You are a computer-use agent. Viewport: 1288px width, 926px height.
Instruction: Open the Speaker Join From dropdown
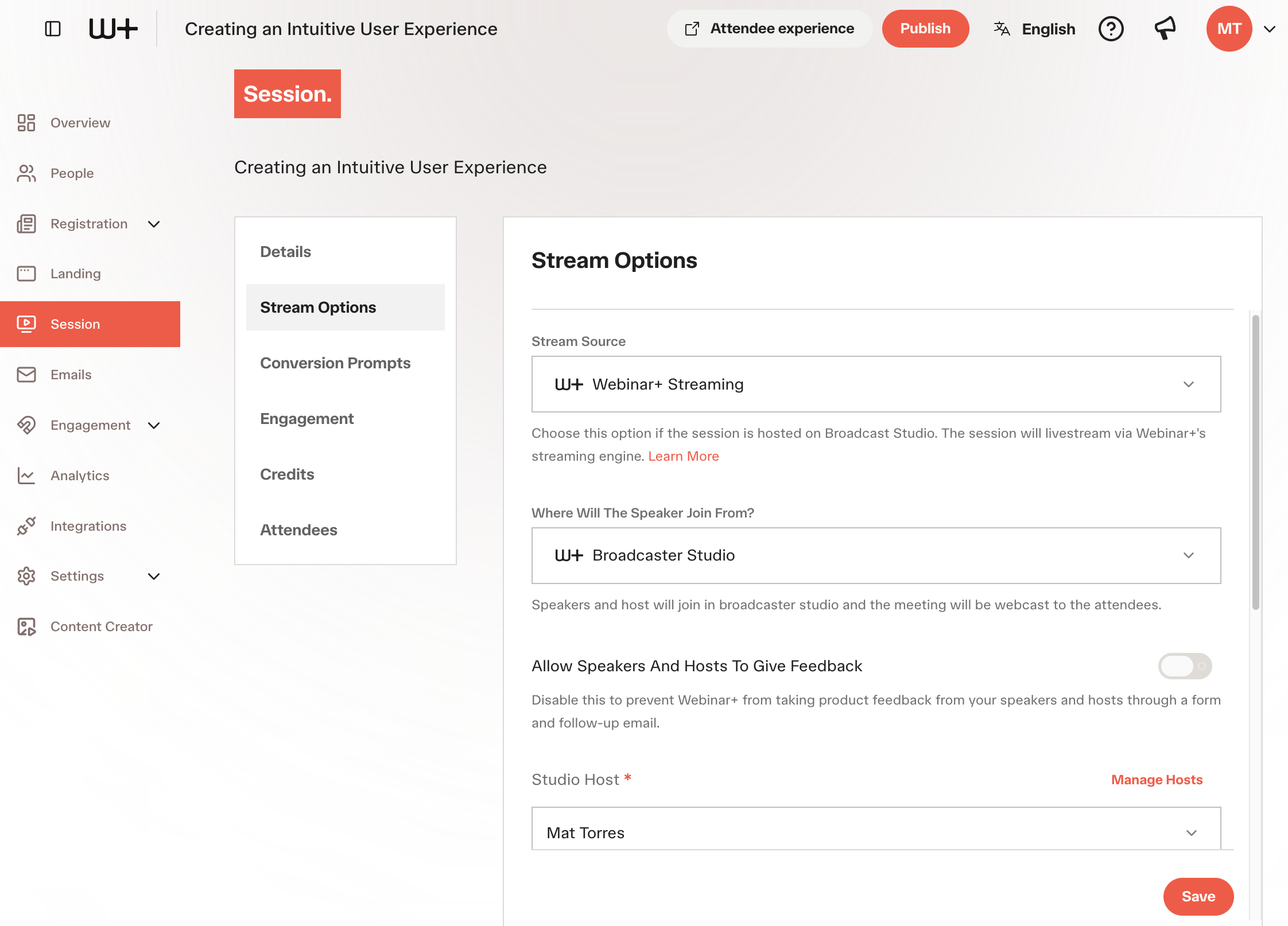pos(876,555)
